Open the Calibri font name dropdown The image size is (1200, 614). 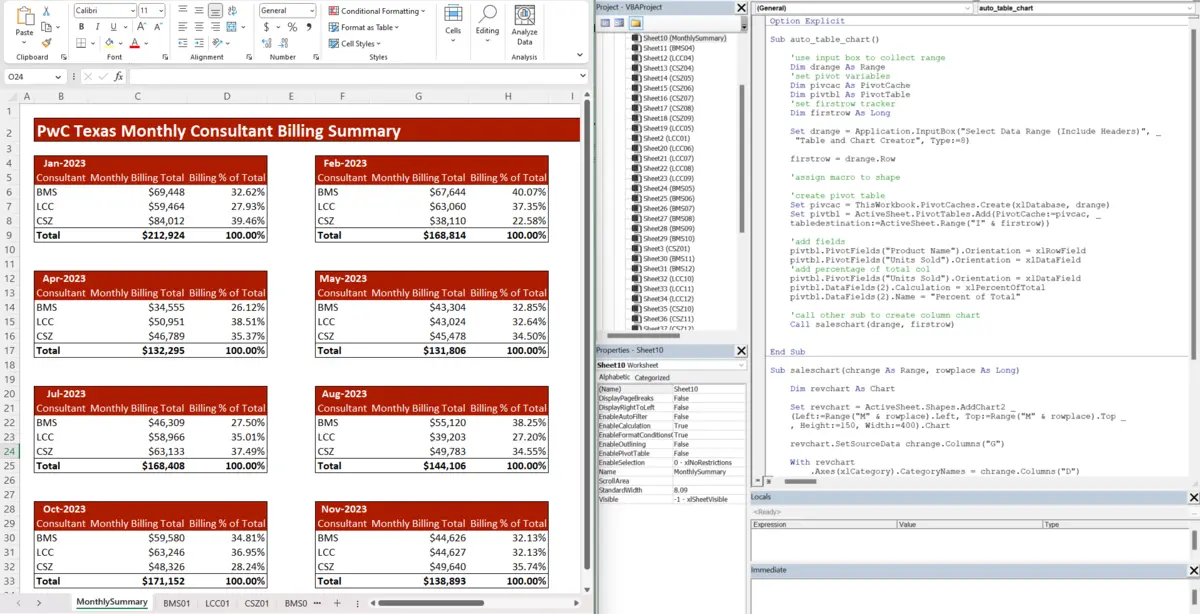tap(133, 10)
